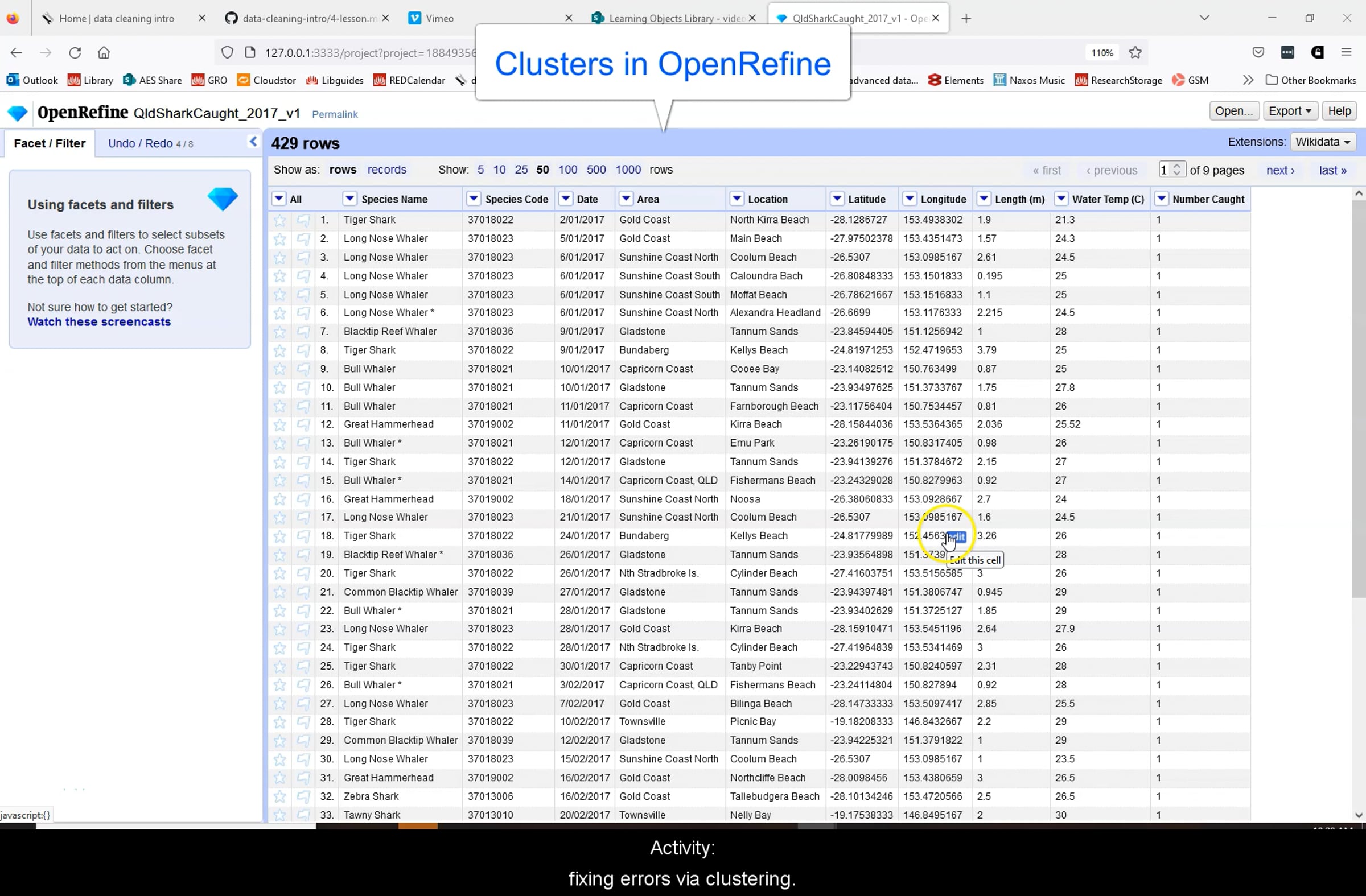1366x896 pixels.
Task: Expand the Export dropdown button
Action: click(x=1289, y=112)
